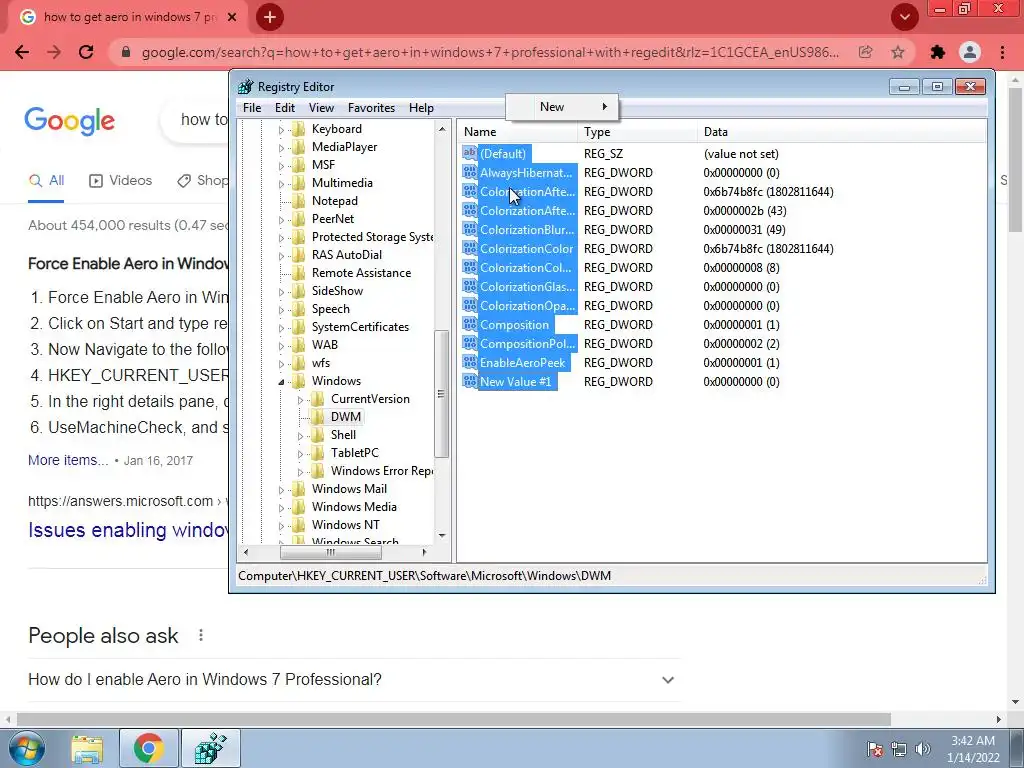The height and width of the screenshot is (768, 1024).
Task: Switch to the All search tab
Action: pyautogui.click(x=46, y=180)
